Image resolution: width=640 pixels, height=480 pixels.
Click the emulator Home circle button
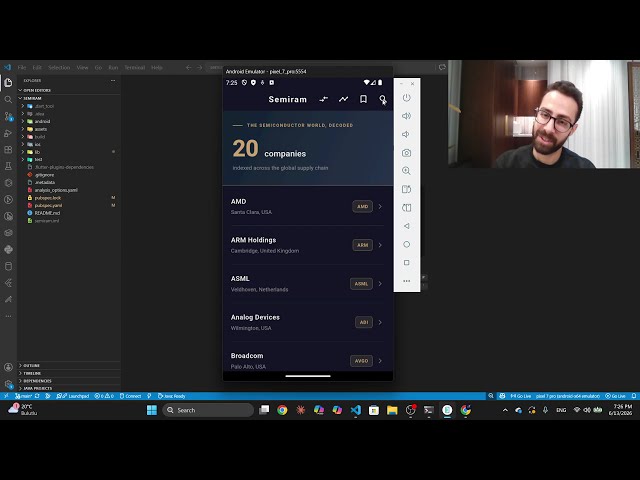[407, 244]
